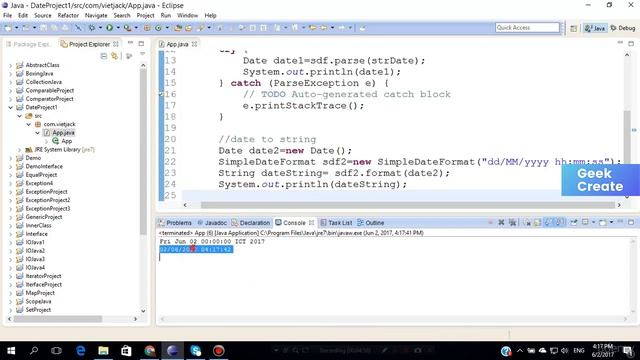Collapse the src folder node

click(20, 116)
